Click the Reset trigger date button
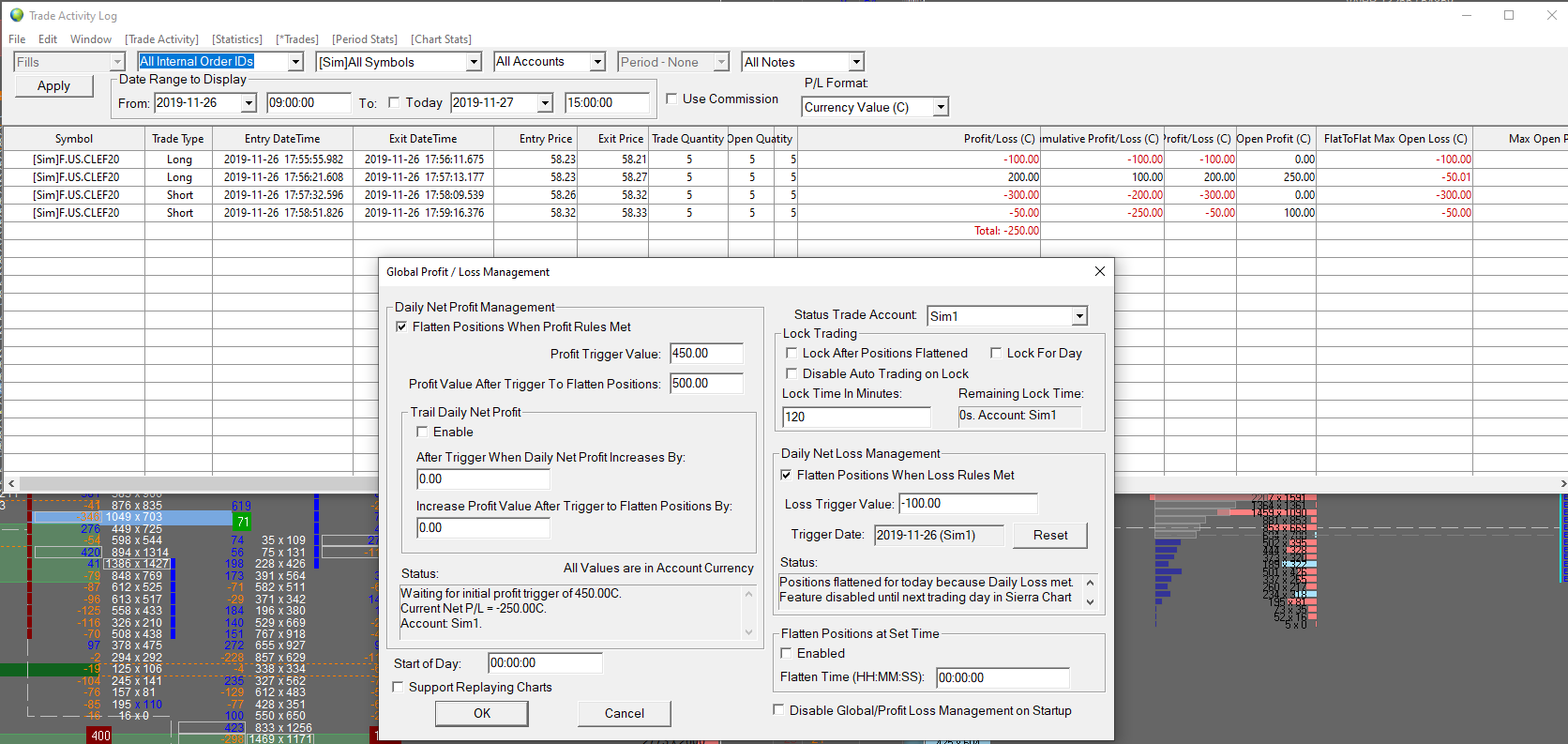This screenshot has width=1568, height=744. (1050, 535)
